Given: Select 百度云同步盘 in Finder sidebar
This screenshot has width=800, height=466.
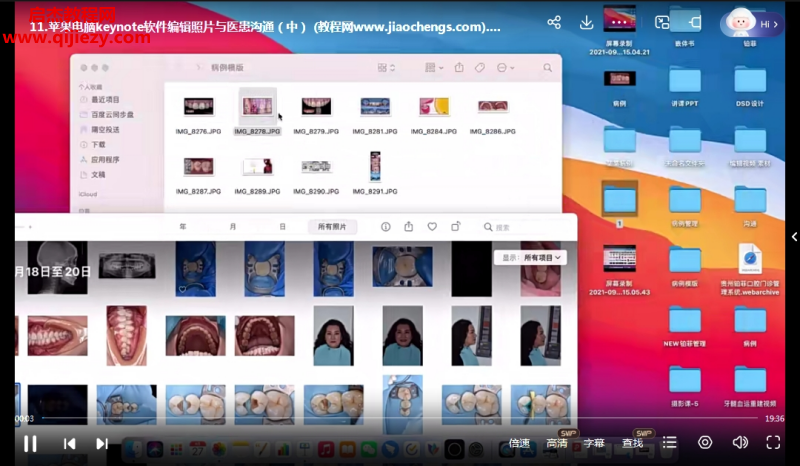Looking at the screenshot, I should point(112,115).
